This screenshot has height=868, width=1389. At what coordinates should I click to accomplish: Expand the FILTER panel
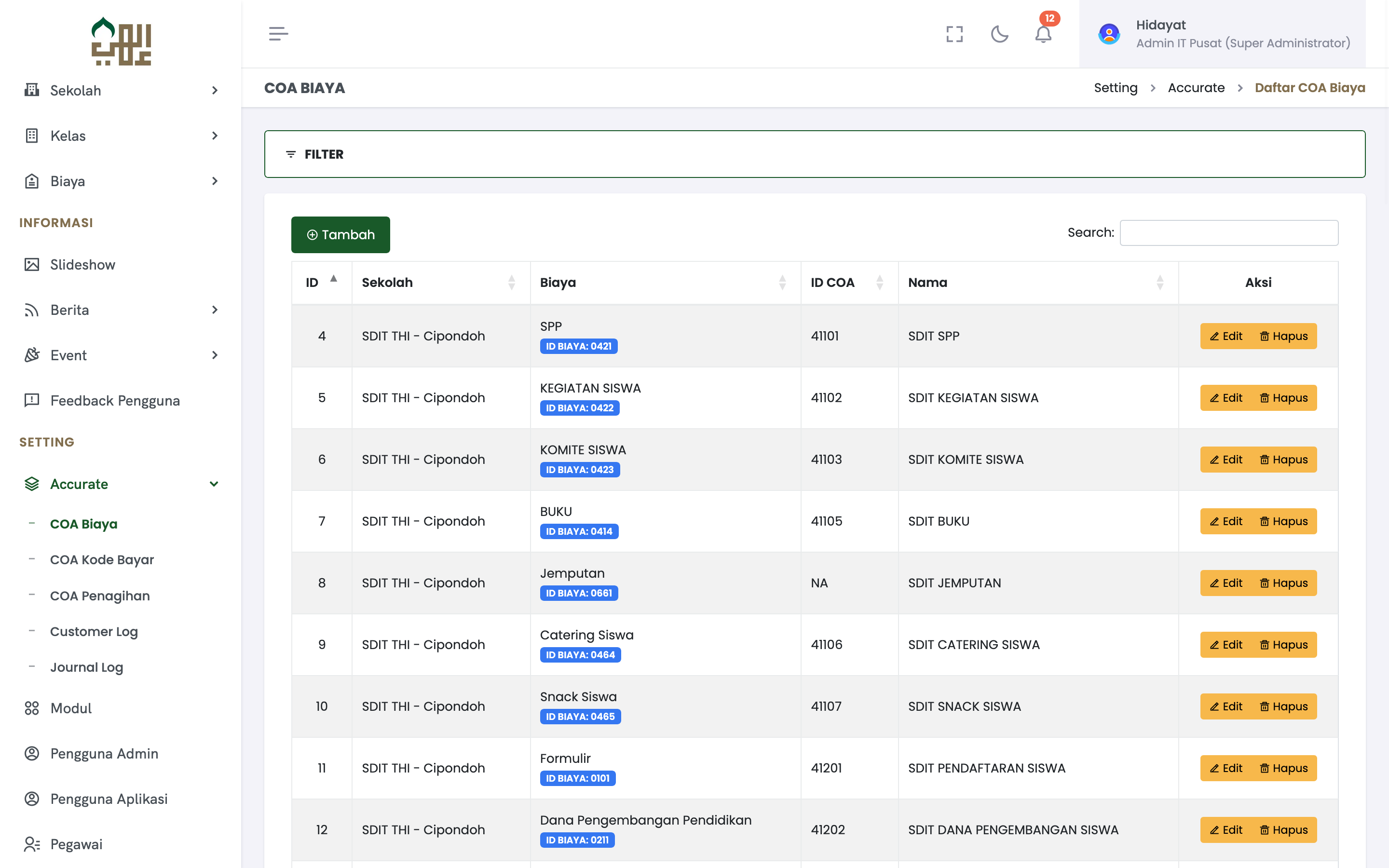point(815,154)
